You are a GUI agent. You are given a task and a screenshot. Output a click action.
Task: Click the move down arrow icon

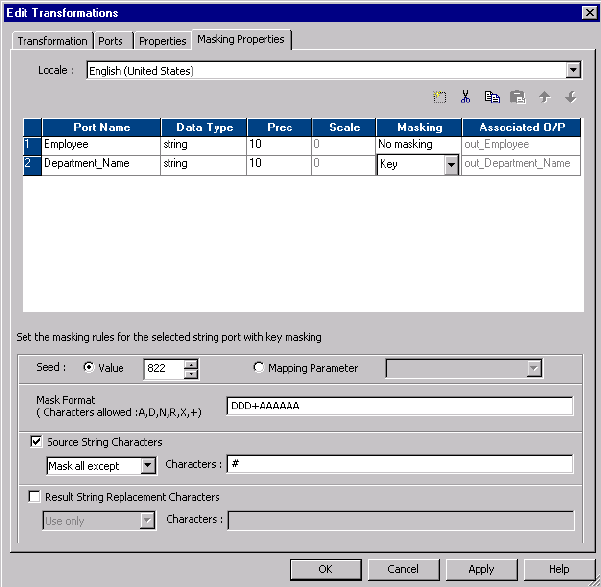click(x=571, y=97)
